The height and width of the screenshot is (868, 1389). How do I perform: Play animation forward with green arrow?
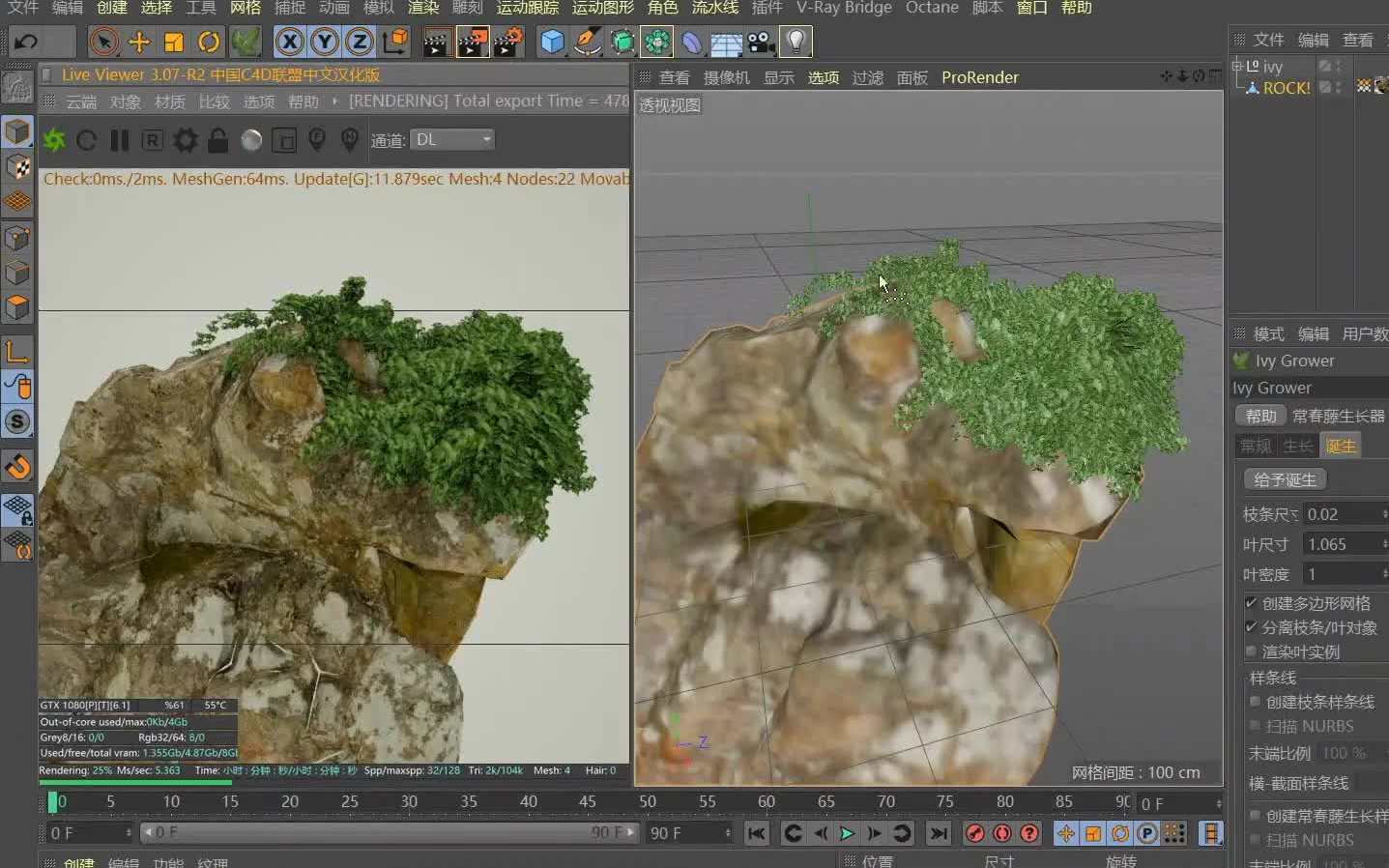tap(848, 833)
